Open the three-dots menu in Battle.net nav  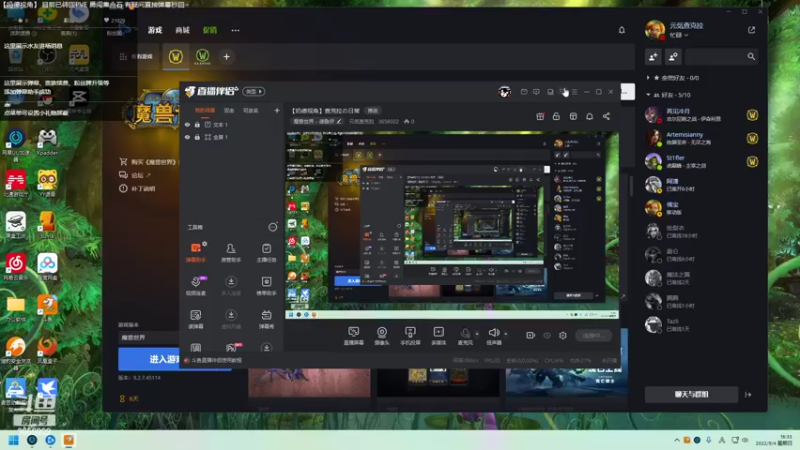coord(235,30)
